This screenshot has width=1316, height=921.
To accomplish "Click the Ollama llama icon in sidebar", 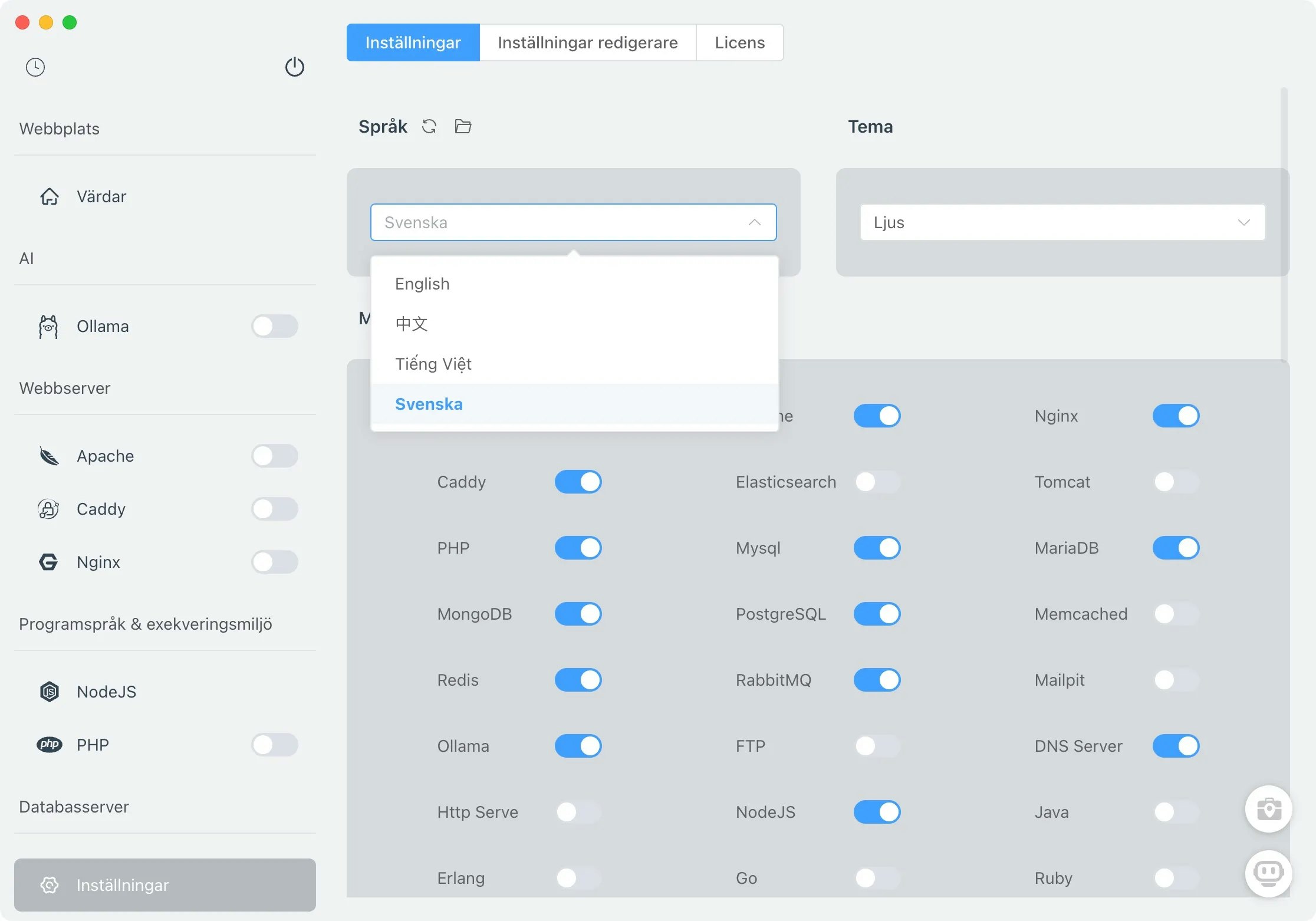I will (x=48, y=326).
